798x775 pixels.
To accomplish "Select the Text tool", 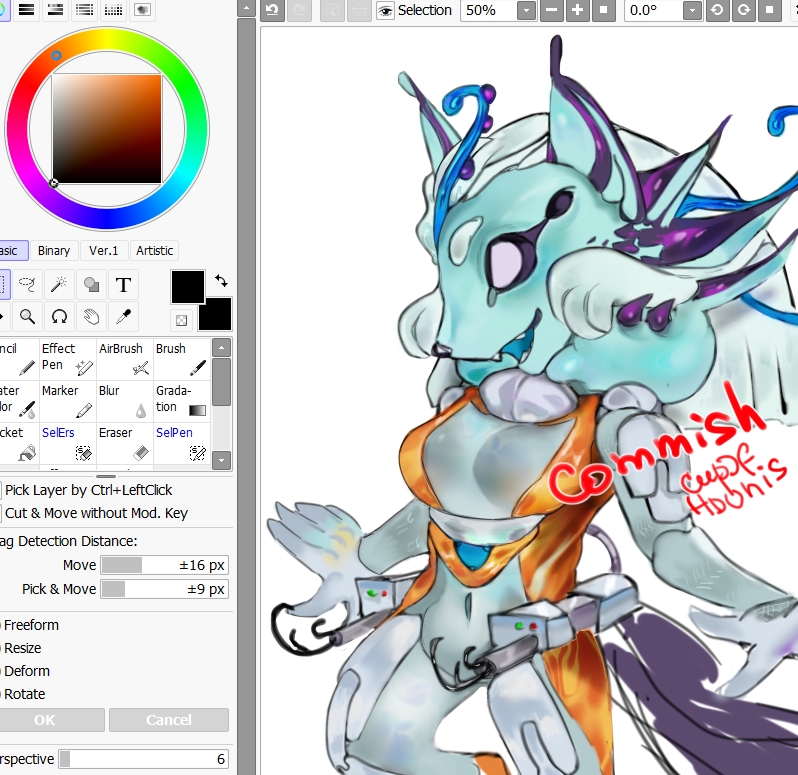I will pos(123,285).
